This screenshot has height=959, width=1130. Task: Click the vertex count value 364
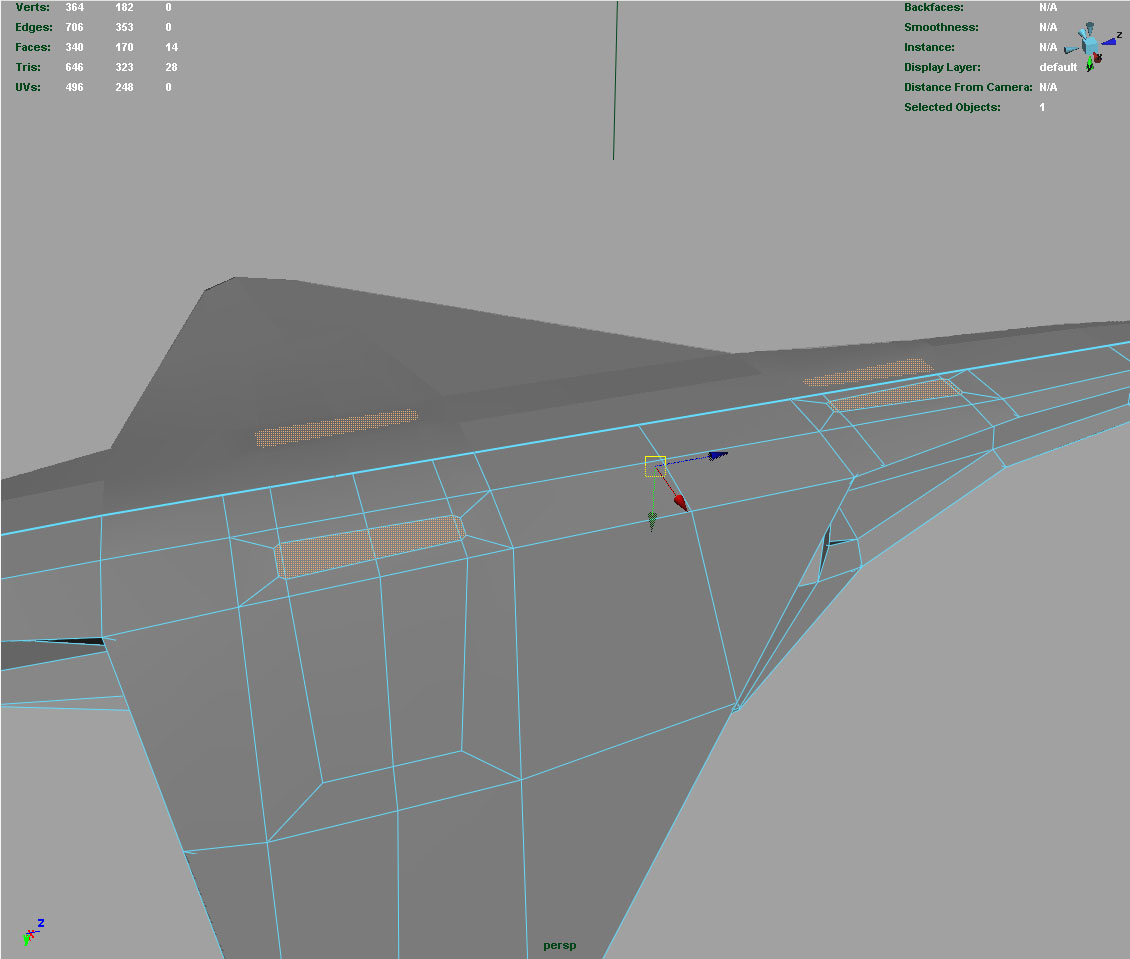click(x=75, y=7)
